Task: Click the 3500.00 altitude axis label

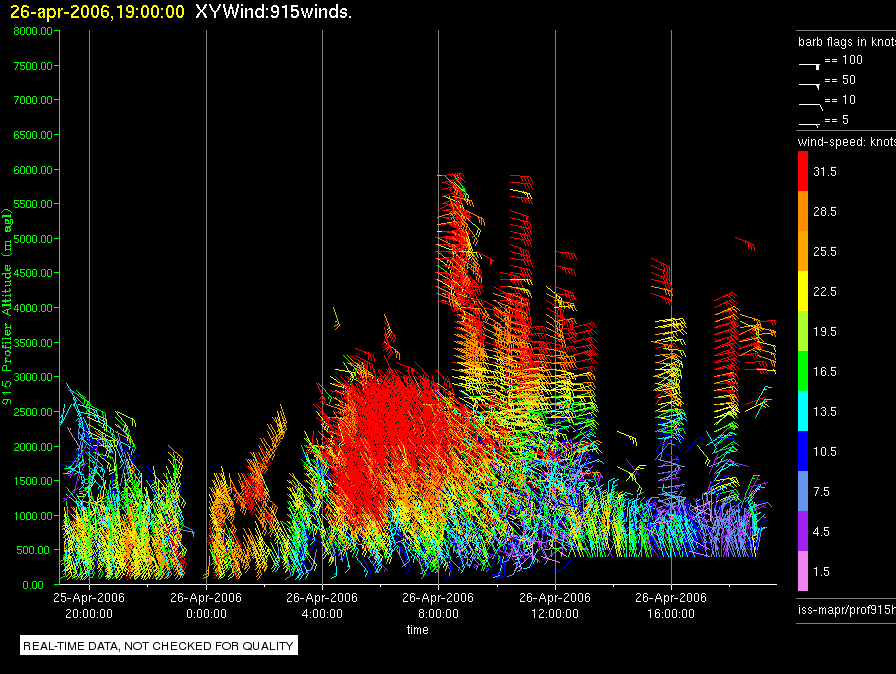Action: coord(33,343)
